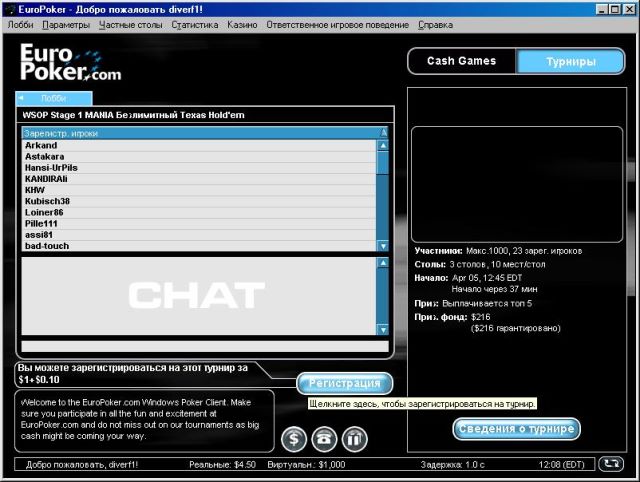This screenshot has height=482, width=640.
Task: Click the Приз. фонд: $216 text
Action: coord(452,317)
